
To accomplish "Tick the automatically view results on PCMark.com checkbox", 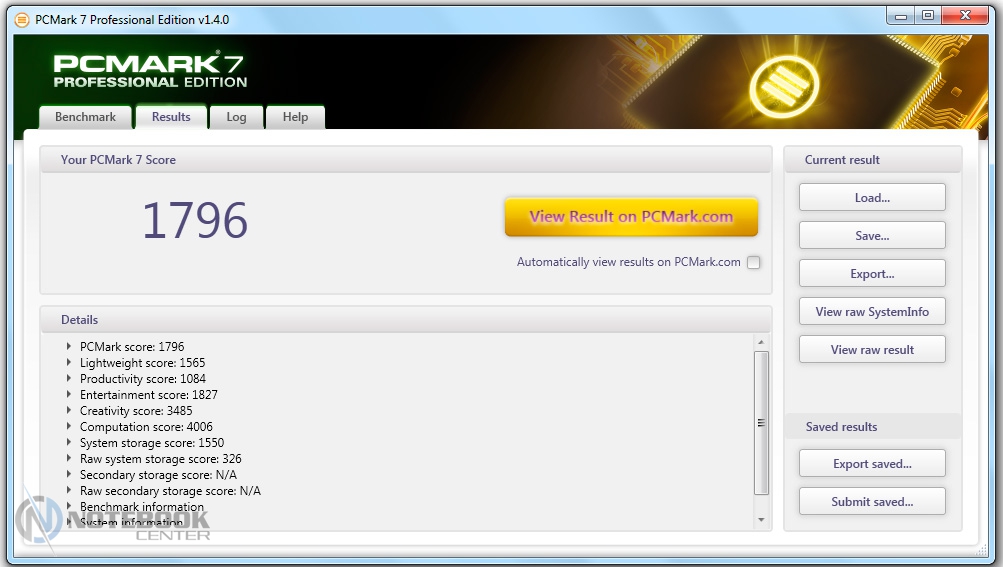I will point(753,263).
